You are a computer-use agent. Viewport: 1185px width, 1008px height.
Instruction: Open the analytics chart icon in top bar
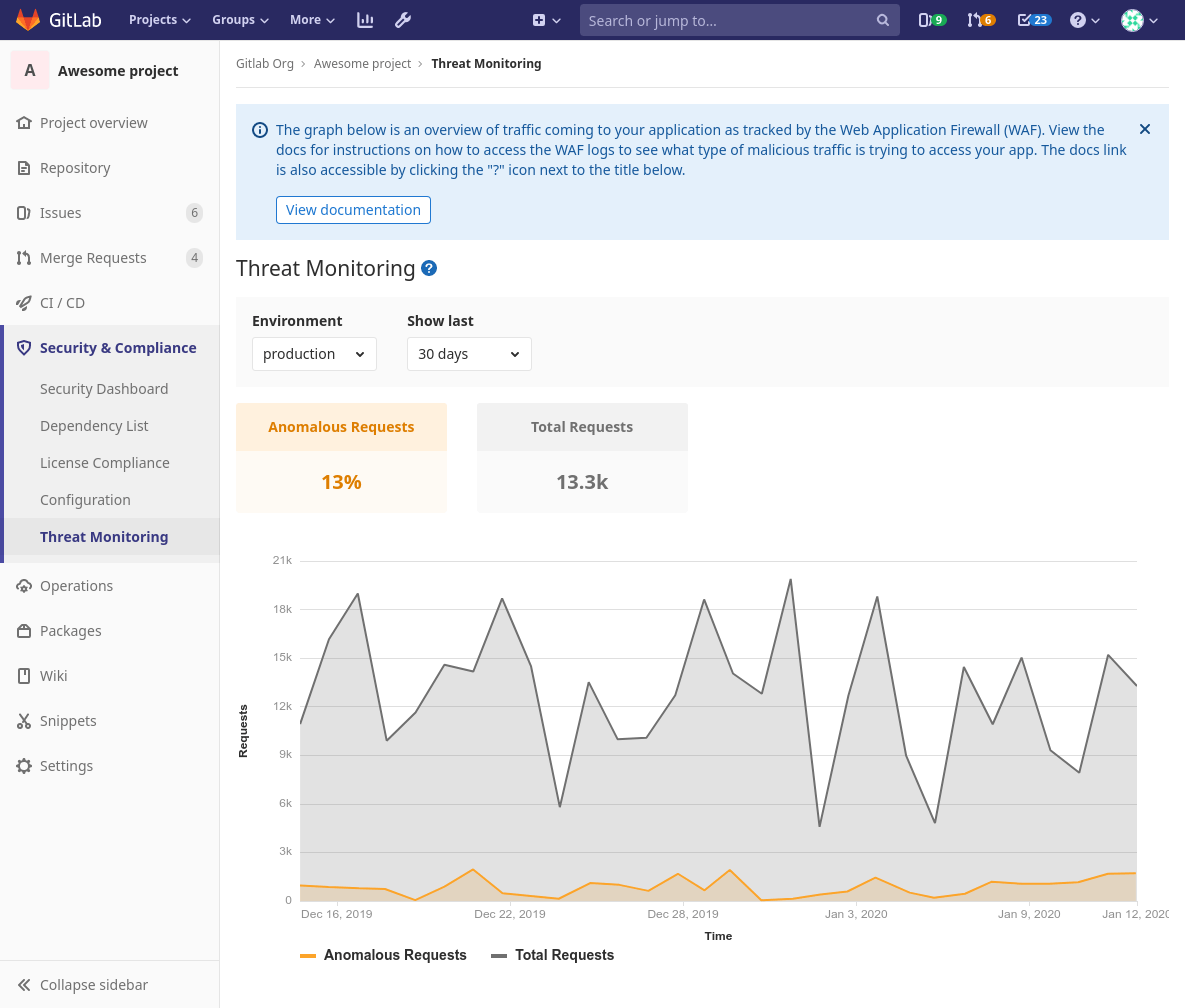(x=364, y=20)
